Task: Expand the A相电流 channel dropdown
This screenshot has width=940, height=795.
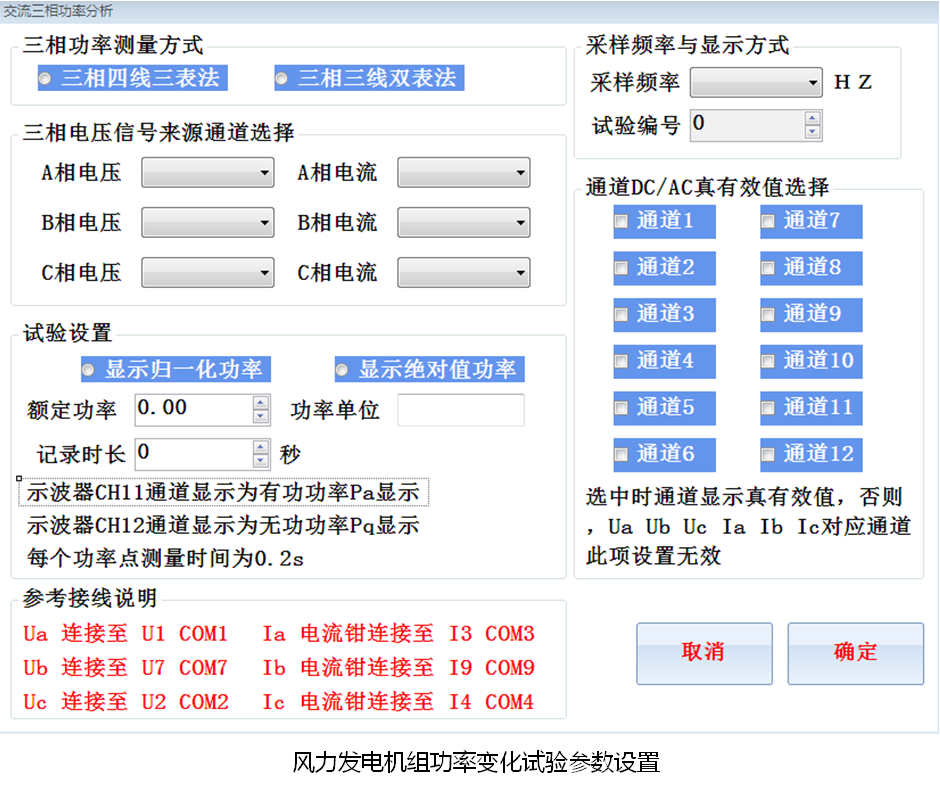Action: 464,173
